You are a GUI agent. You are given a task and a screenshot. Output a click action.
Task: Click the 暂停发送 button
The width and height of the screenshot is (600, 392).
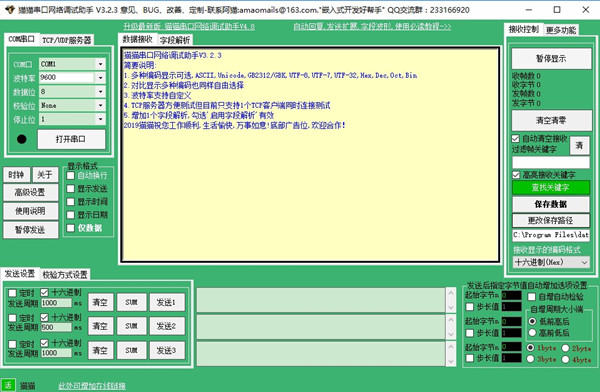click(31, 230)
